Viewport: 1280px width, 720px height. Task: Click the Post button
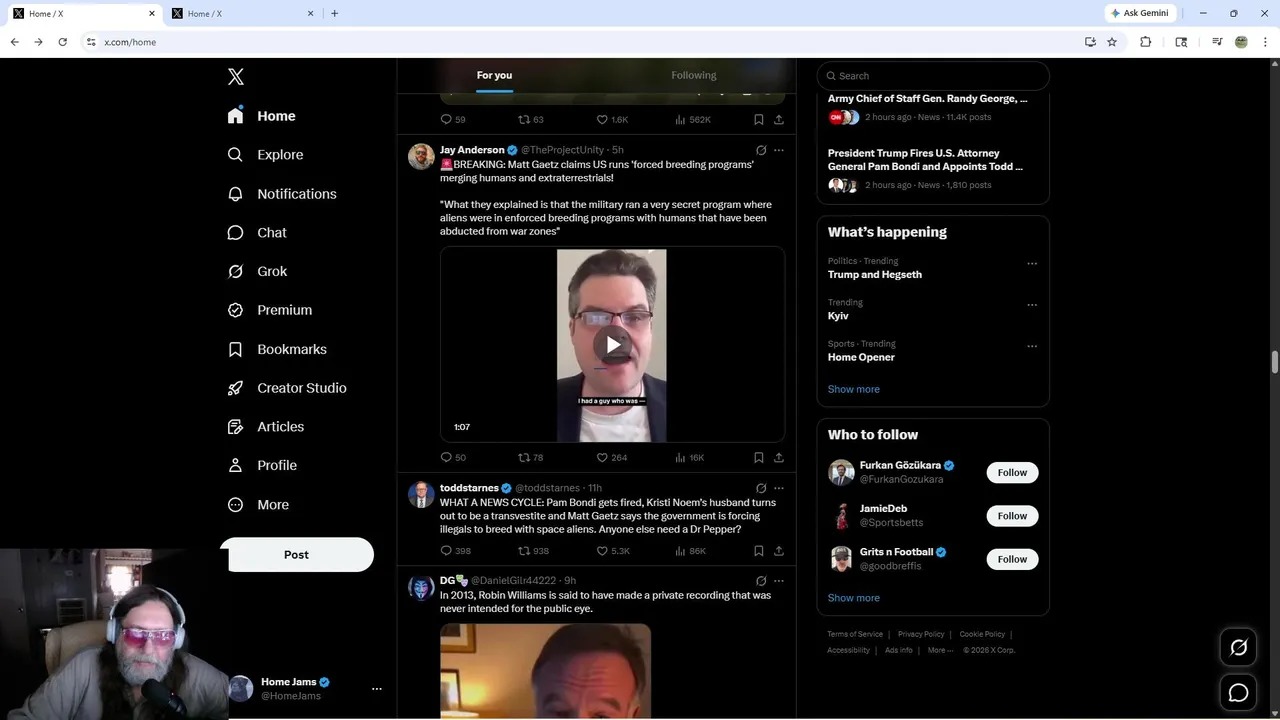tap(296, 555)
